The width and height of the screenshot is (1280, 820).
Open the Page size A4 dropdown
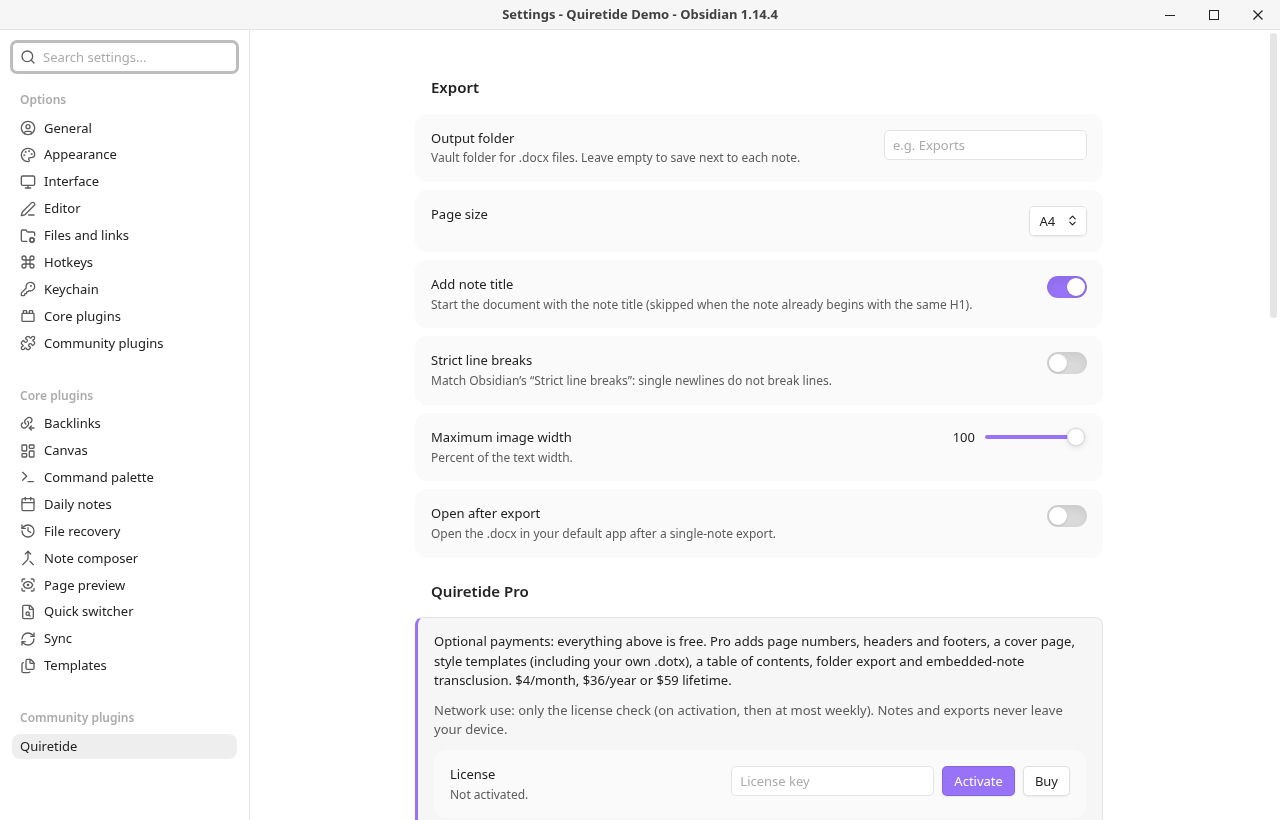[1058, 221]
